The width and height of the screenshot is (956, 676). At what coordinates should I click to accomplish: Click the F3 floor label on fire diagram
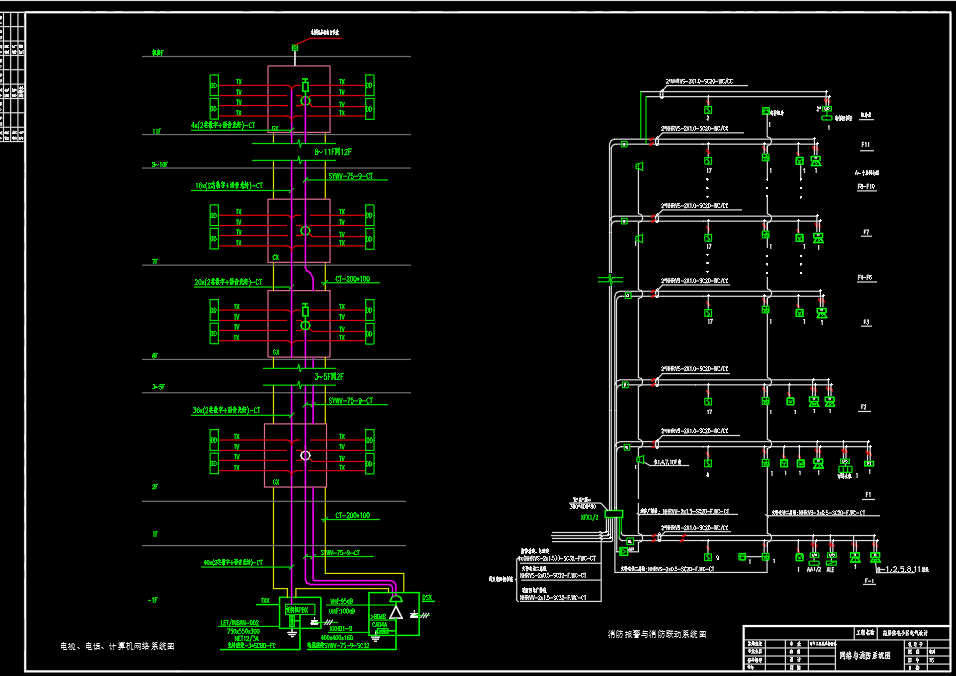pyautogui.click(x=866, y=322)
